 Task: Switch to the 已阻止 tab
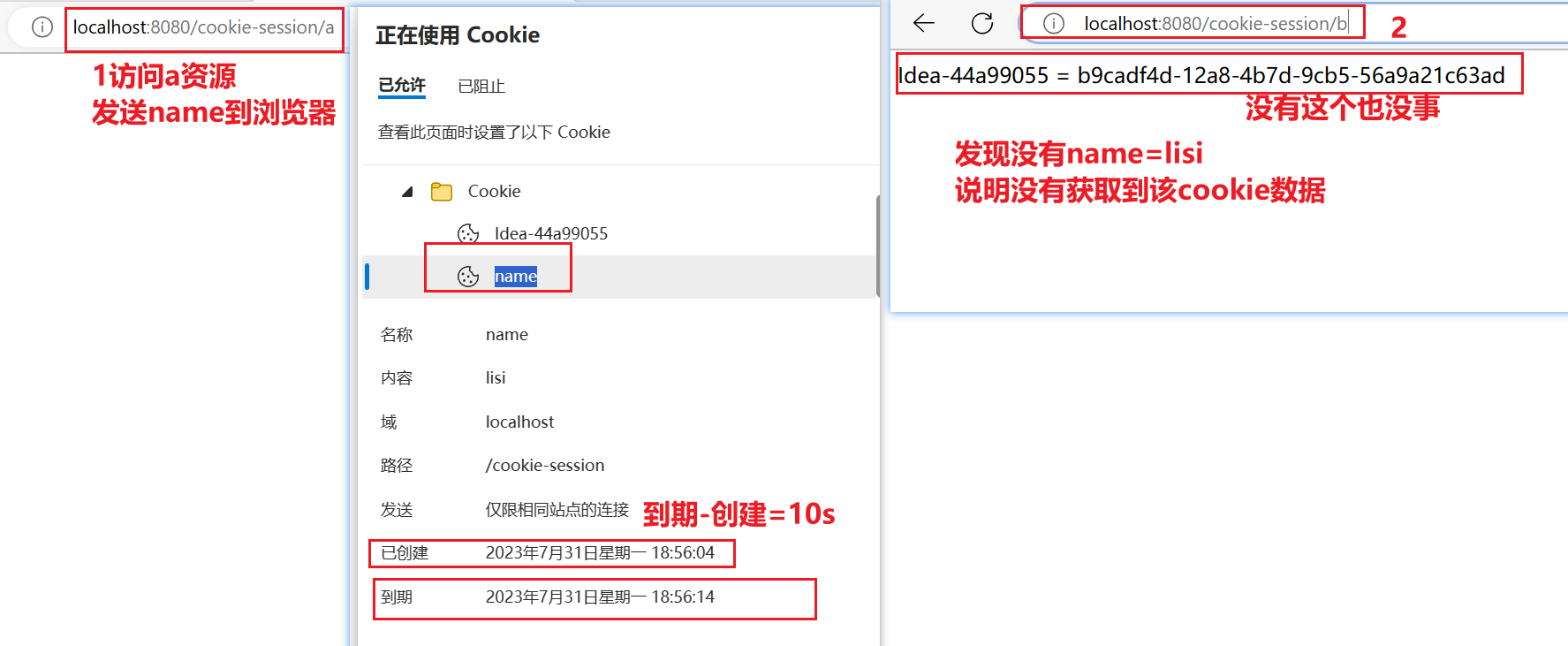(481, 87)
